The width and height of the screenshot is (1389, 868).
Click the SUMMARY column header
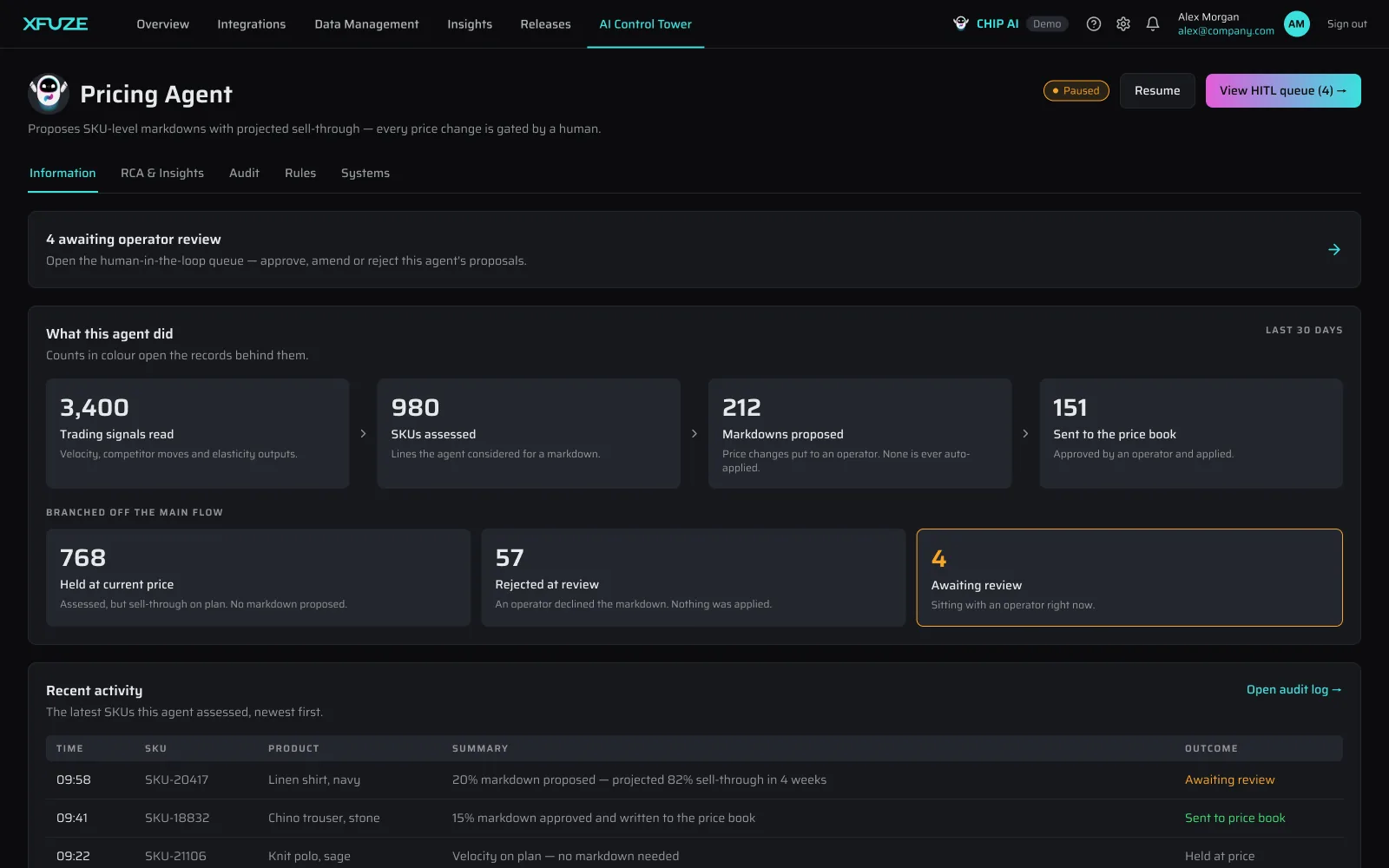480,748
